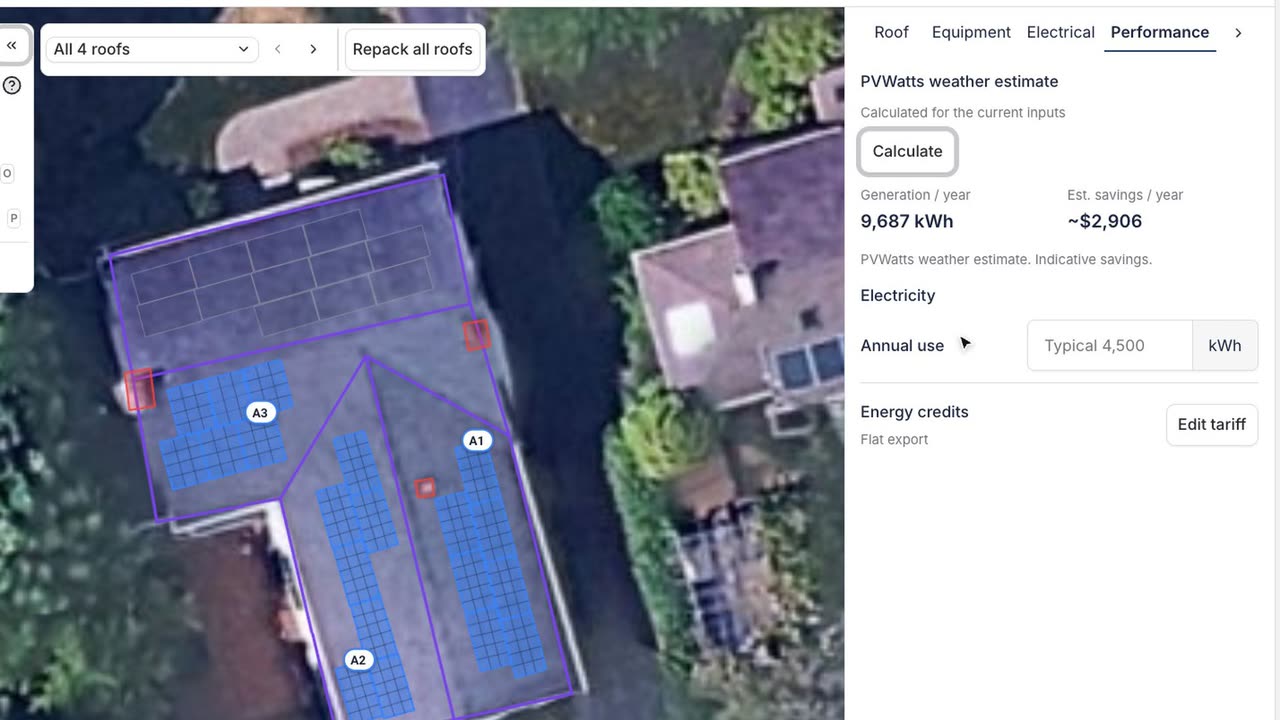Click the ~$2,906 savings value
The width and height of the screenshot is (1280, 720).
[x=1104, y=221]
